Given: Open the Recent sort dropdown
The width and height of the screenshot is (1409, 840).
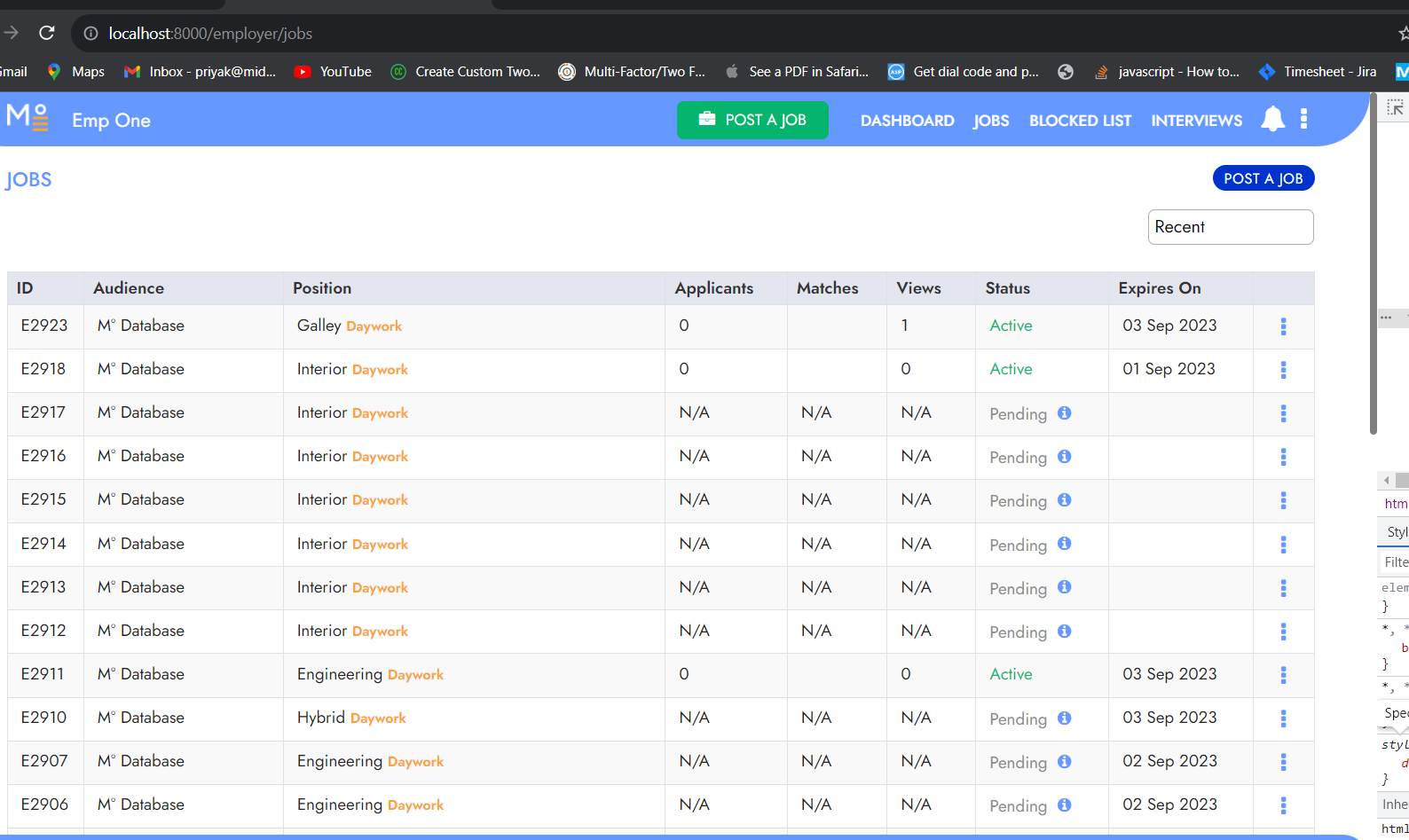Looking at the screenshot, I should tap(1230, 227).
